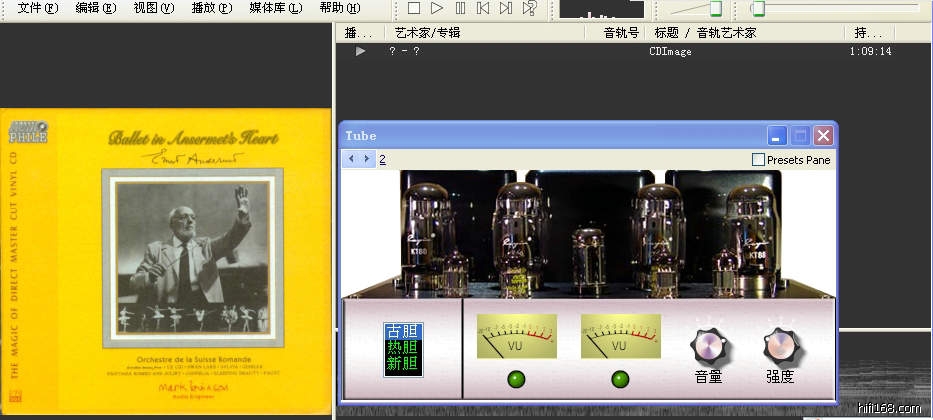933x420 pixels.
Task: Toggle the left green LED indicator
Action: [x=516, y=379]
